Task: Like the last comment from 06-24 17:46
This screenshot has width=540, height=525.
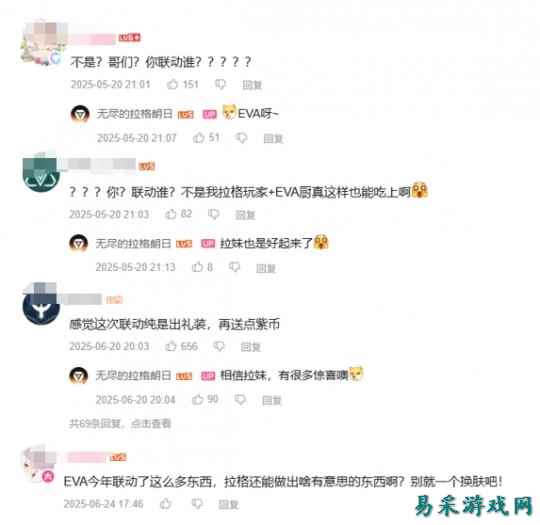Action: click(x=166, y=504)
